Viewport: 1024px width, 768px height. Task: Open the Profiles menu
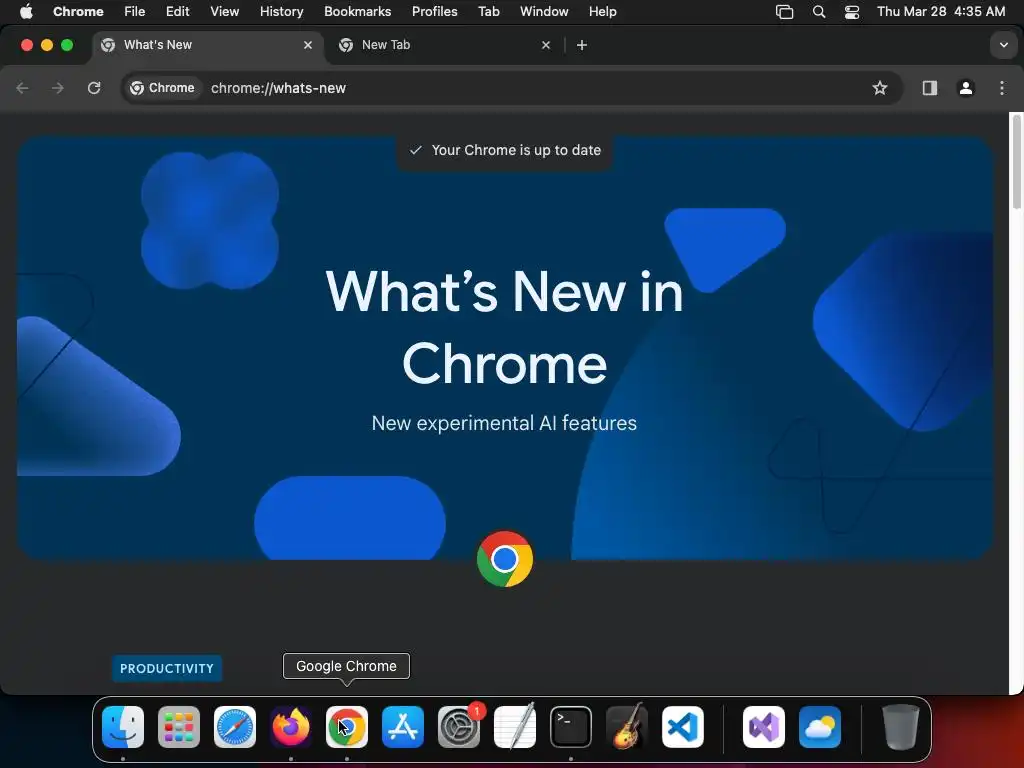pyautogui.click(x=434, y=12)
